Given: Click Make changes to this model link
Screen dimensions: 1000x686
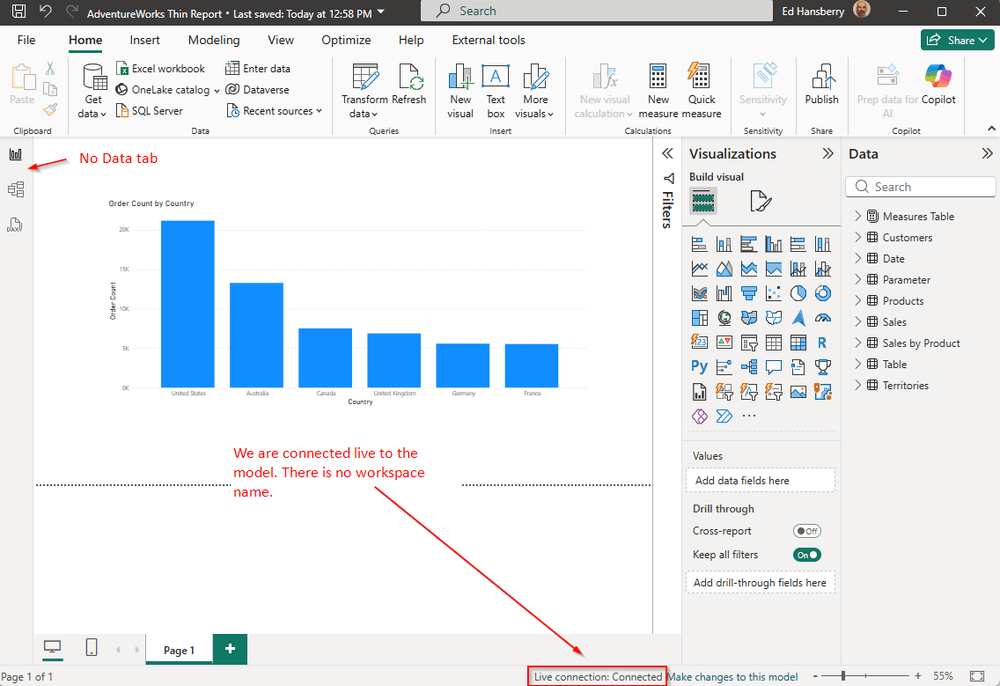Looking at the screenshot, I should [x=733, y=676].
